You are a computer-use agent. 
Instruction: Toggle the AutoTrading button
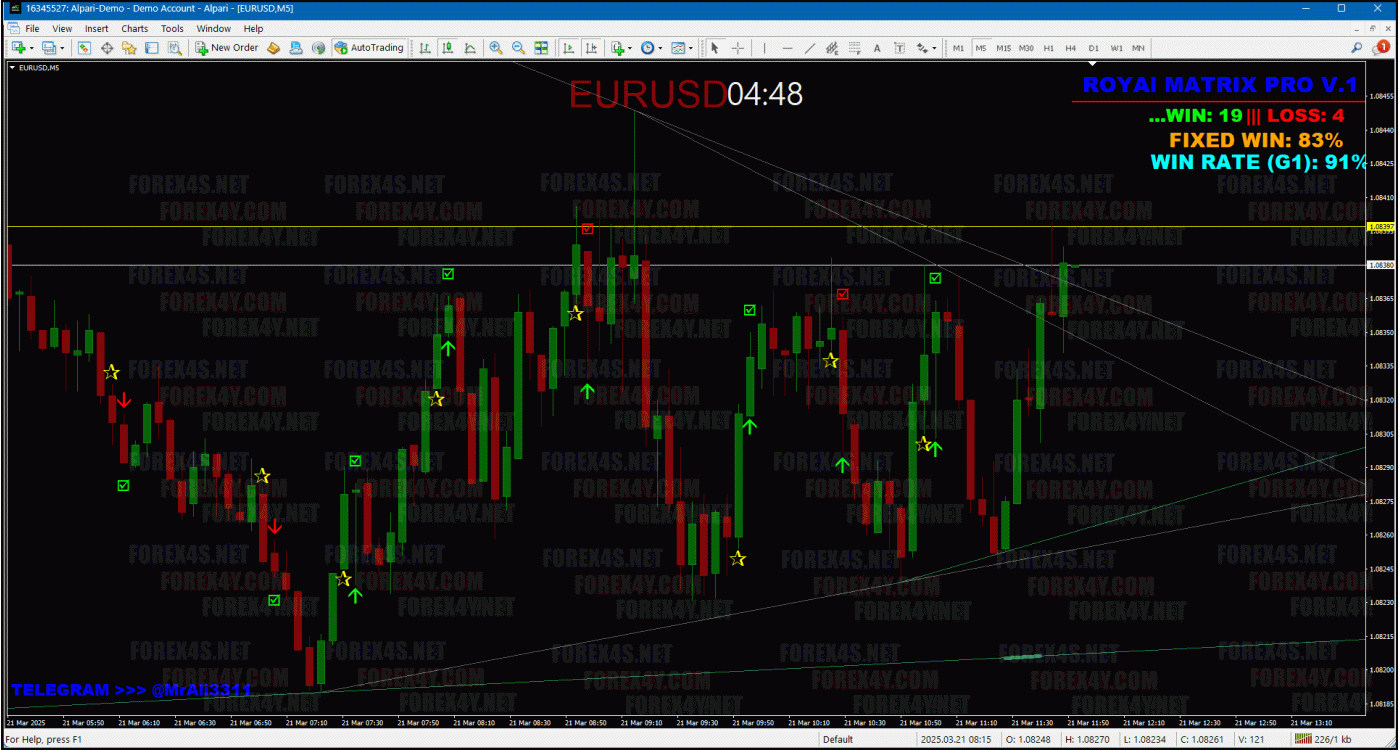[x=369, y=48]
